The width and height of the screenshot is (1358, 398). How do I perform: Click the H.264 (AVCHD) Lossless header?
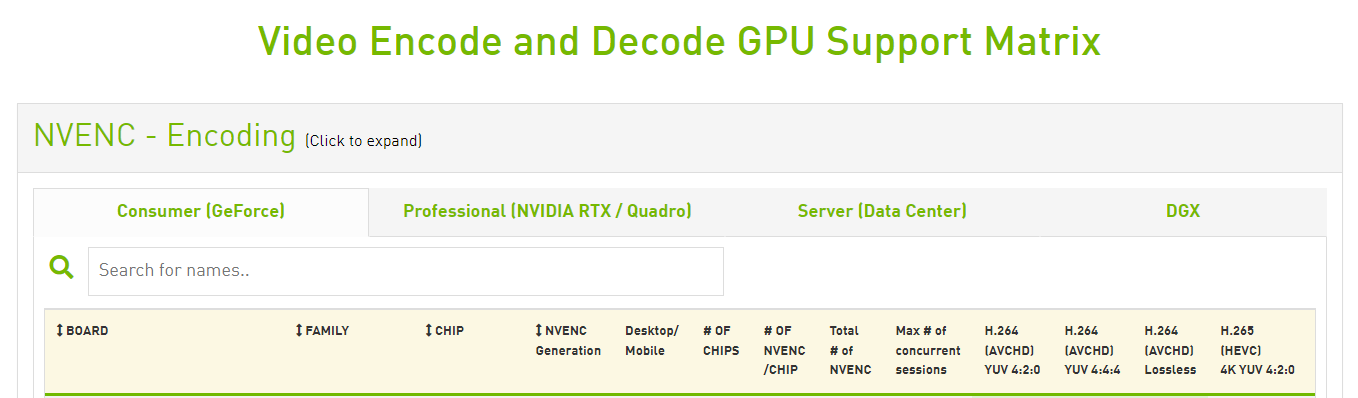[1170, 350]
